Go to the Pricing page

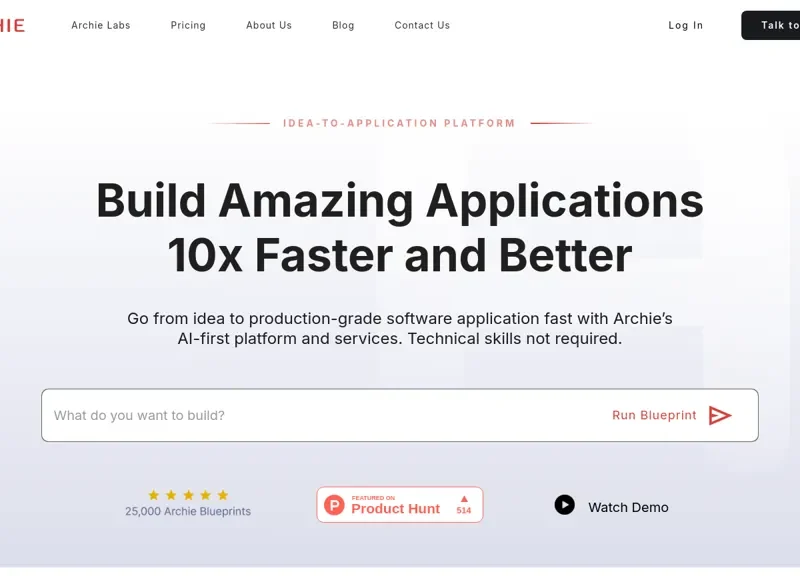[188, 25]
